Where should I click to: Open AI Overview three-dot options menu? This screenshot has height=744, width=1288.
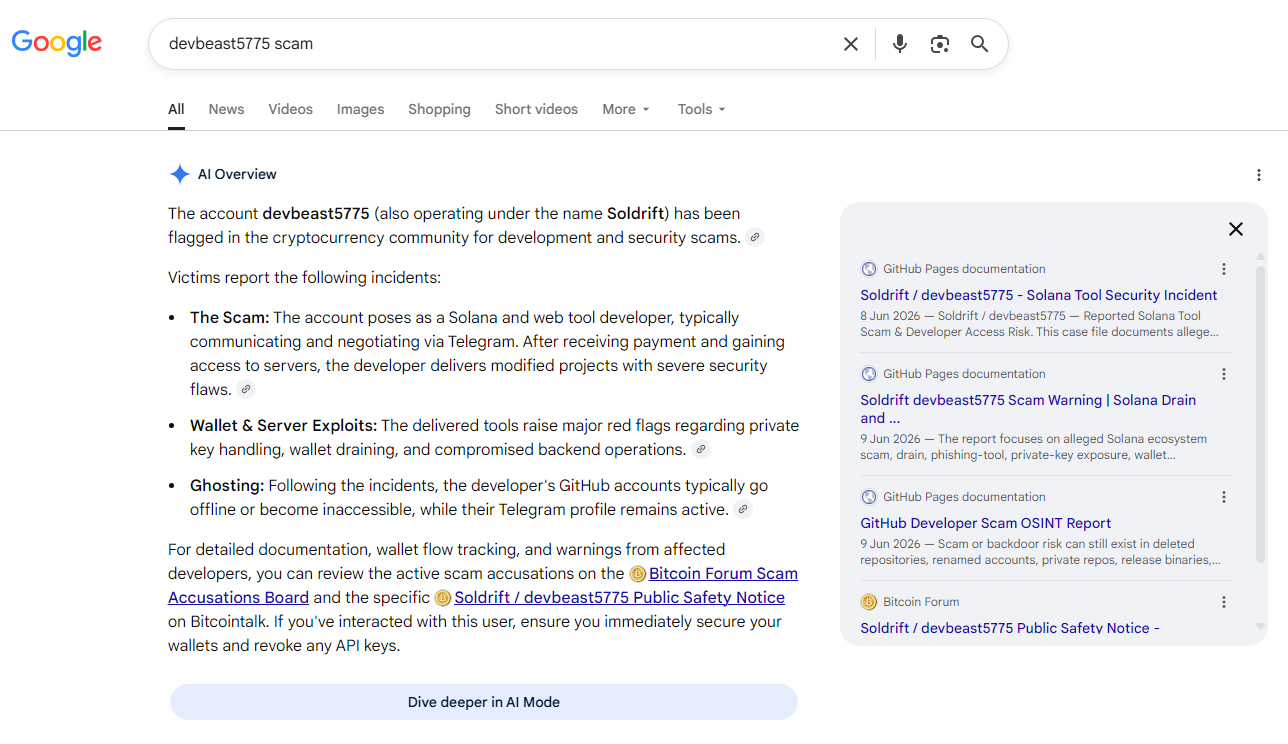pyautogui.click(x=1259, y=175)
